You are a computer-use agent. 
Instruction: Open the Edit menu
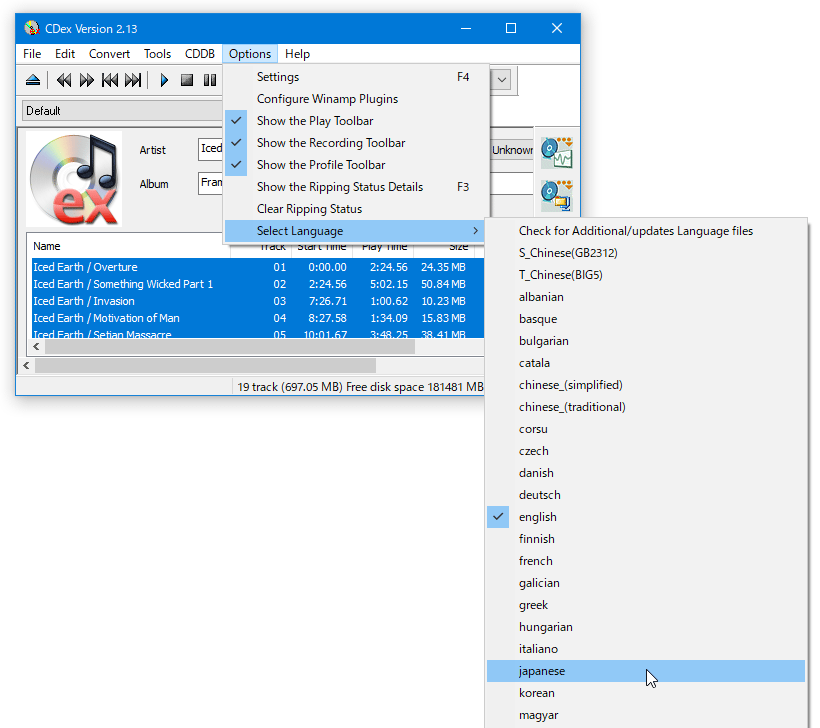pyautogui.click(x=65, y=54)
